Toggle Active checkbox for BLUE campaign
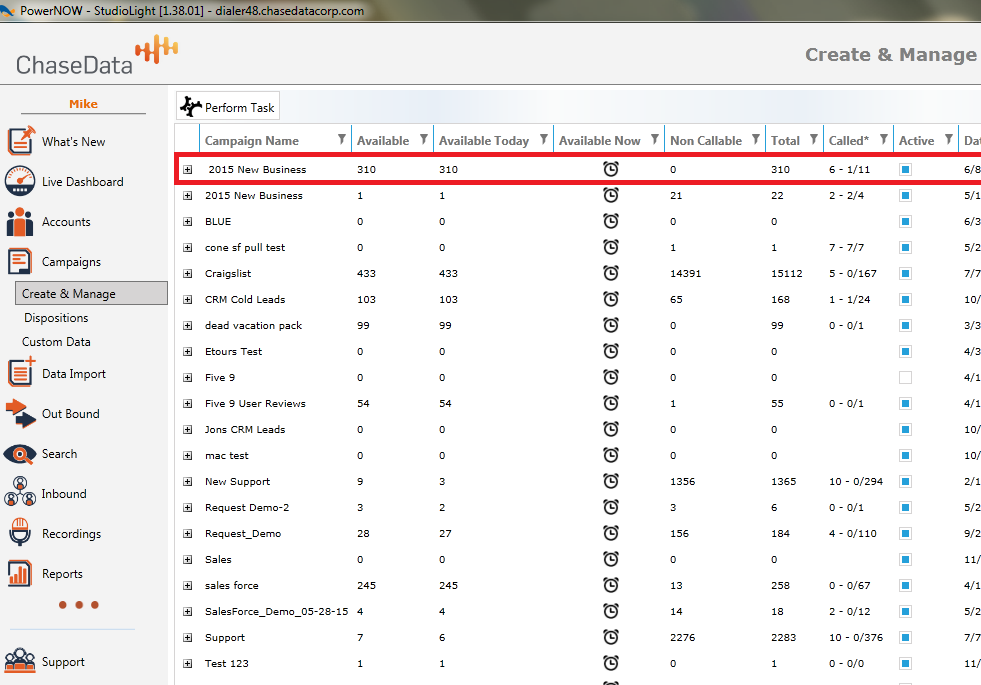This screenshot has height=685, width=981. 905,221
